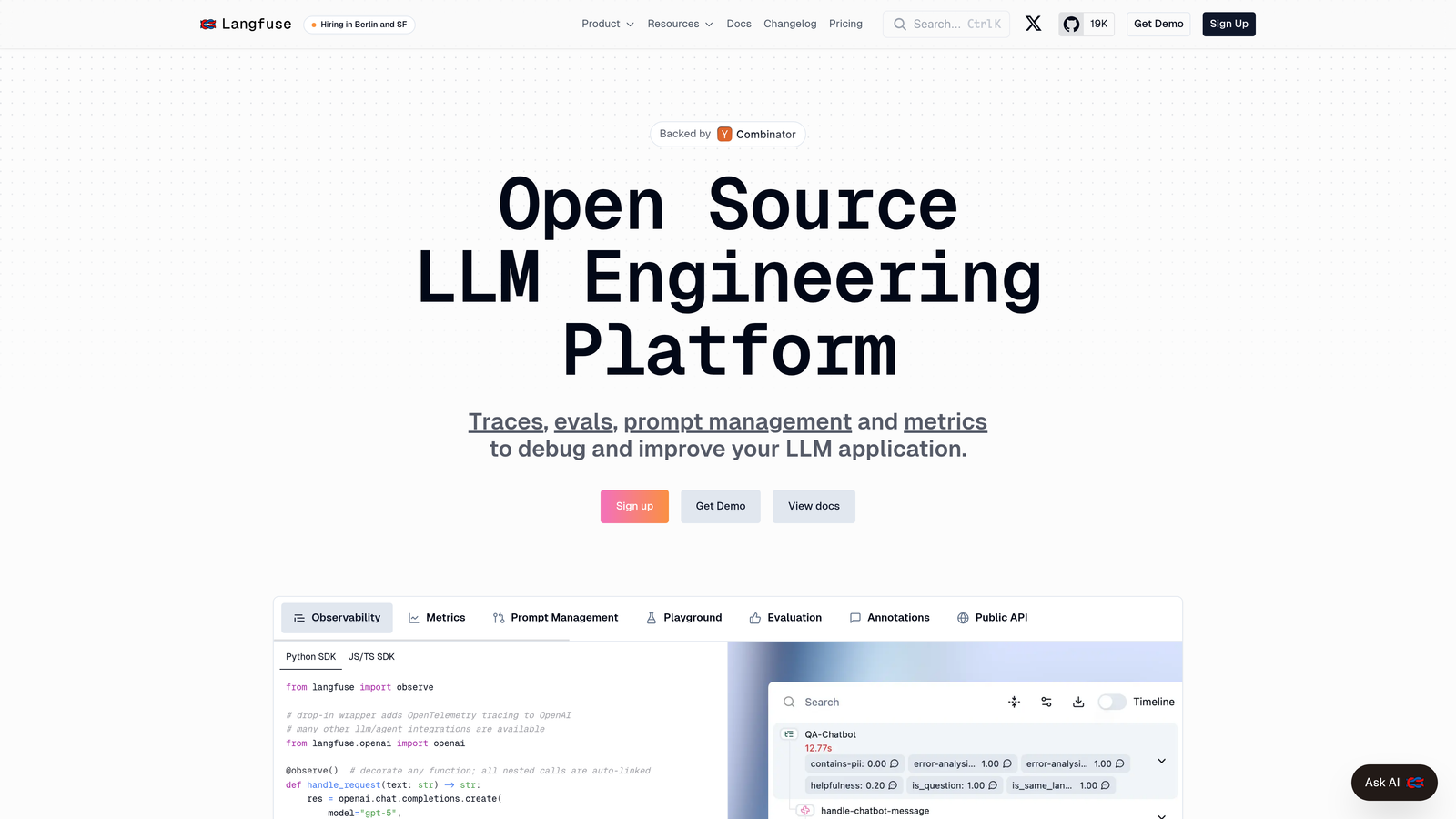Switch to the Prompt Management tab
The width and height of the screenshot is (1456, 819).
(x=555, y=618)
